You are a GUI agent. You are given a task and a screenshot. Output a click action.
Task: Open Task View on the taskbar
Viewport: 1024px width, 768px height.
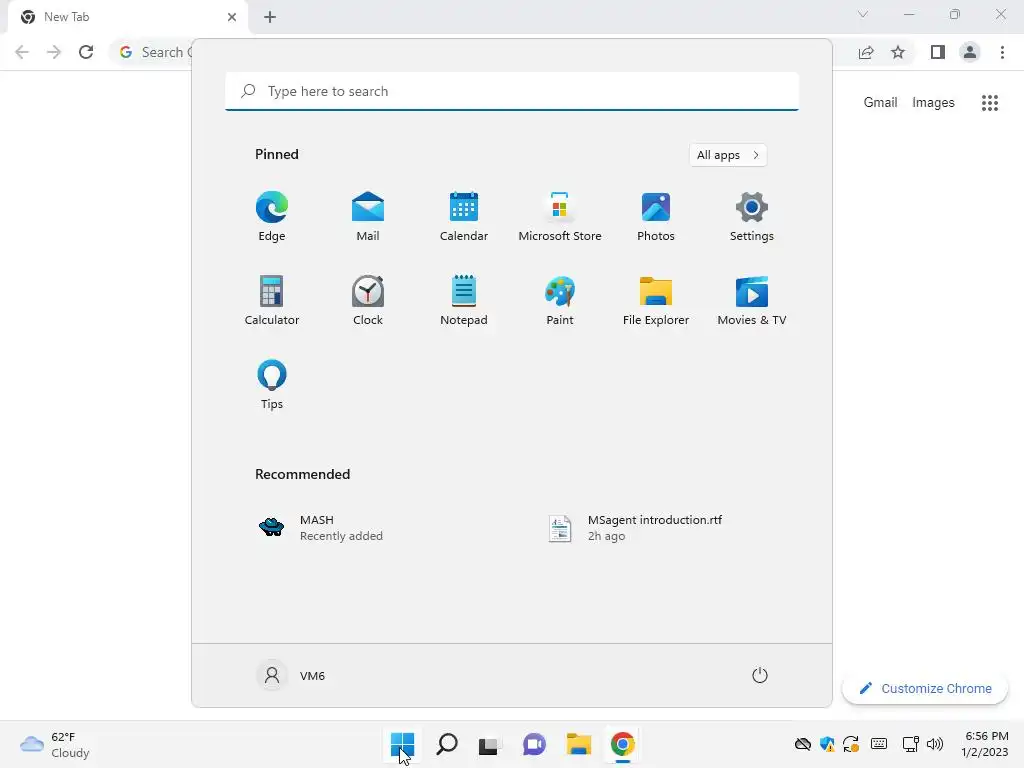[490, 744]
